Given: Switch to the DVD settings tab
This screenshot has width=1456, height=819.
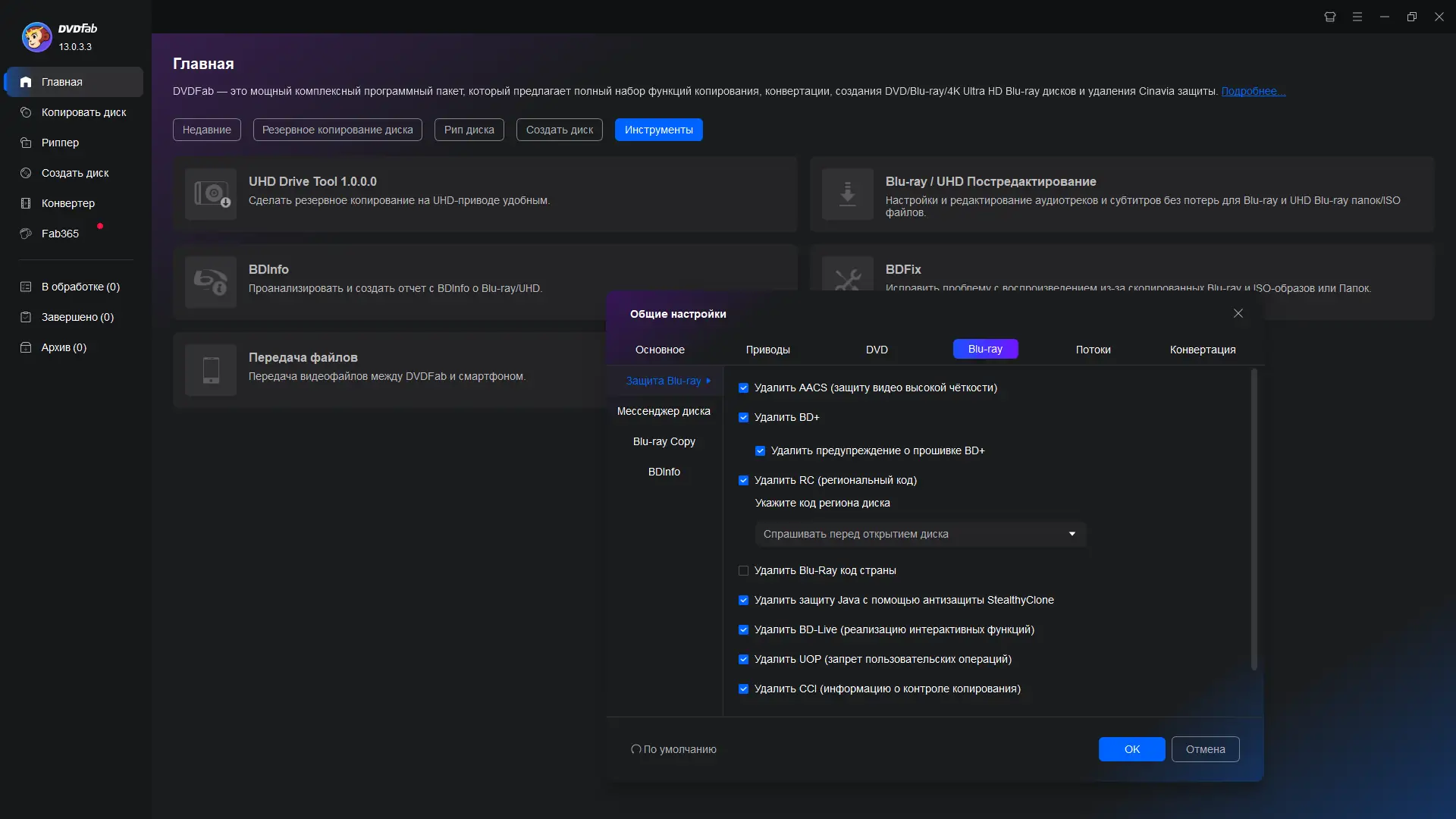Looking at the screenshot, I should pos(877,350).
